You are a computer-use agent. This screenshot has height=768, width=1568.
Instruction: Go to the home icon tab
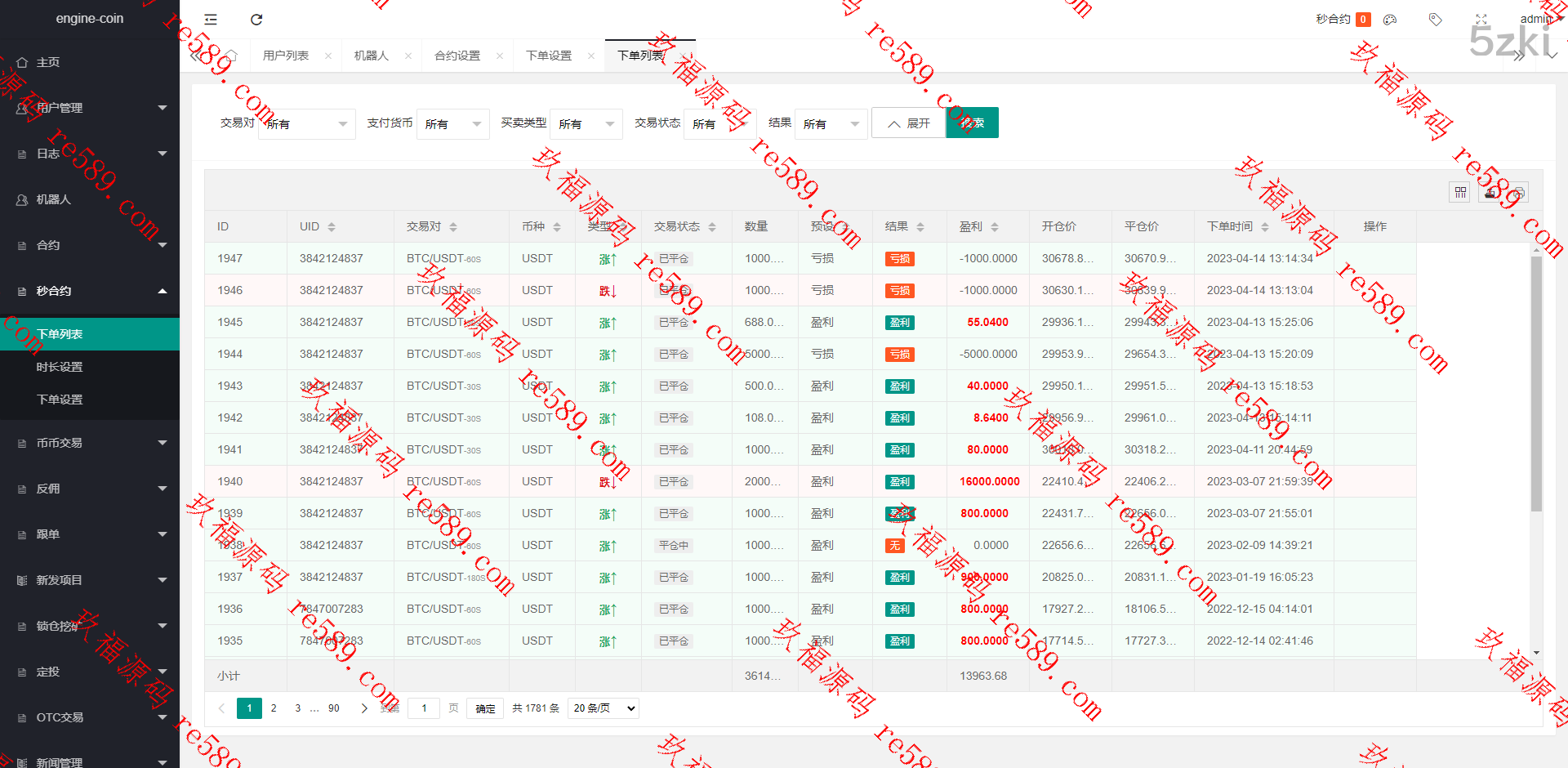pyautogui.click(x=231, y=56)
